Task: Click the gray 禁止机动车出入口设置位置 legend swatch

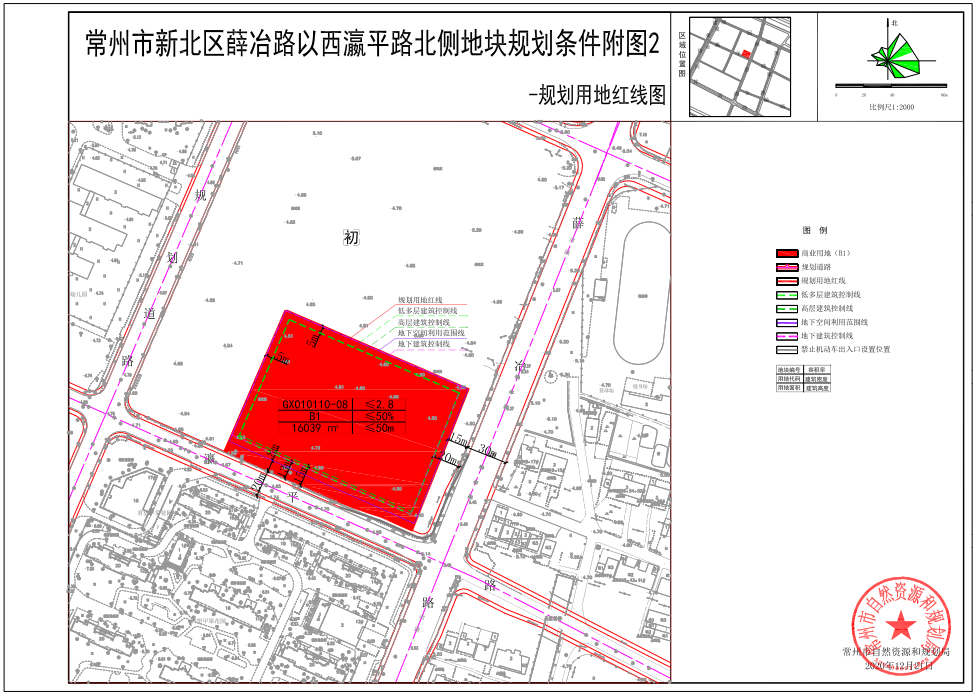Action: pos(787,350)
